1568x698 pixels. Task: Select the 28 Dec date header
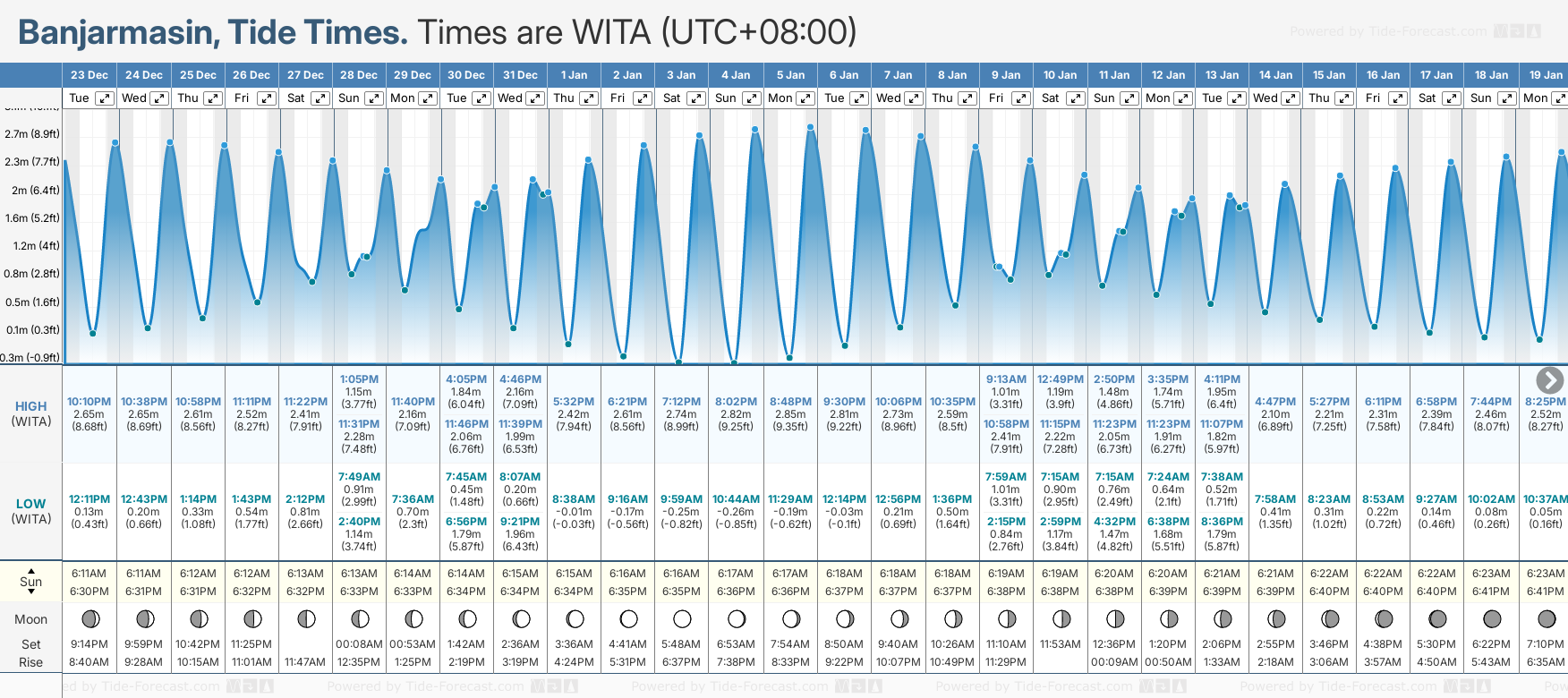click(359, 75)
